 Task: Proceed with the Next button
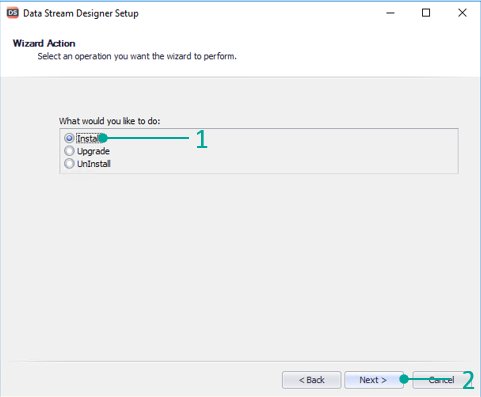pos(373,380)
